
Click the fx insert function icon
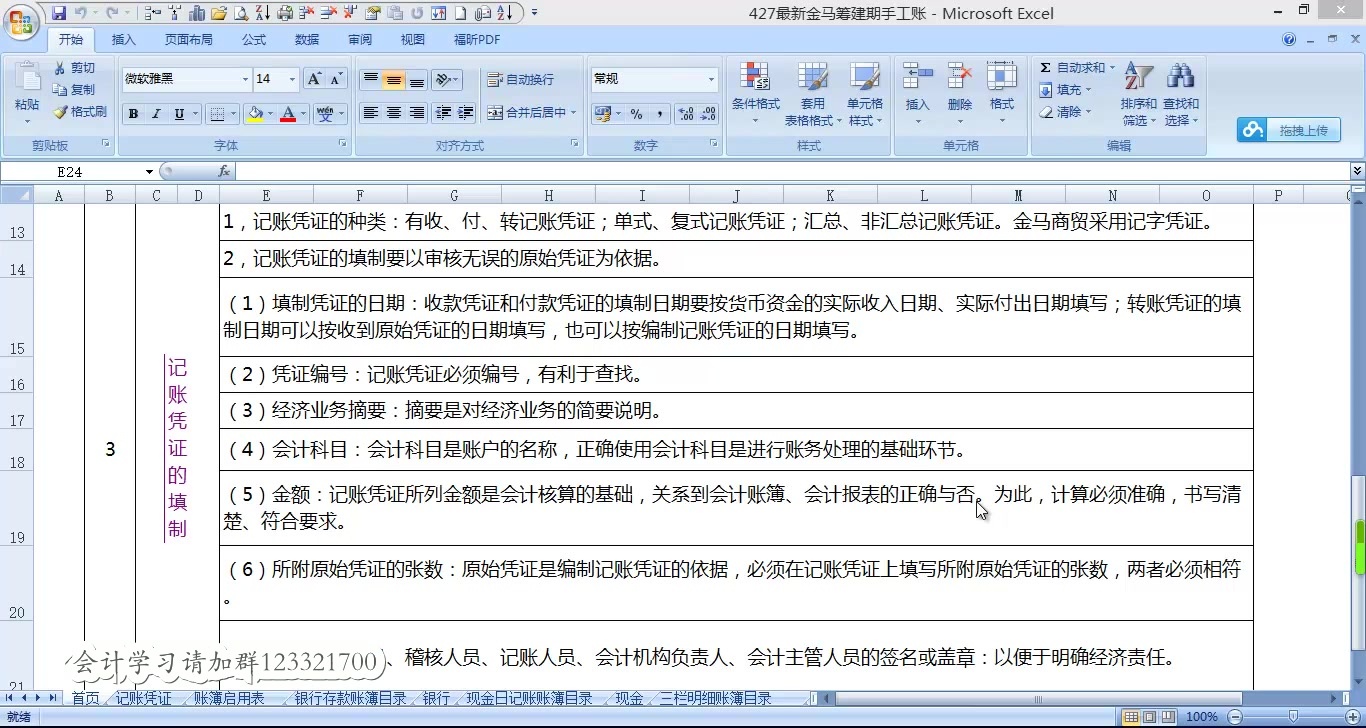(224, 172)
